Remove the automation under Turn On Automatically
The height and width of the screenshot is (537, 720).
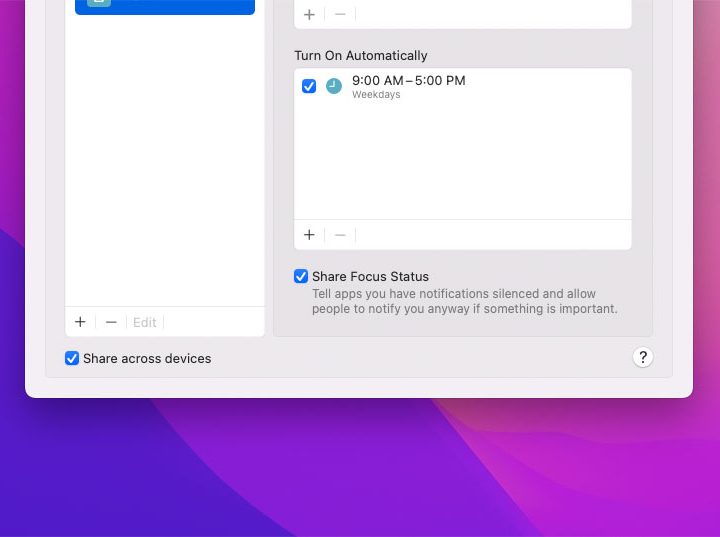[340, 235]
